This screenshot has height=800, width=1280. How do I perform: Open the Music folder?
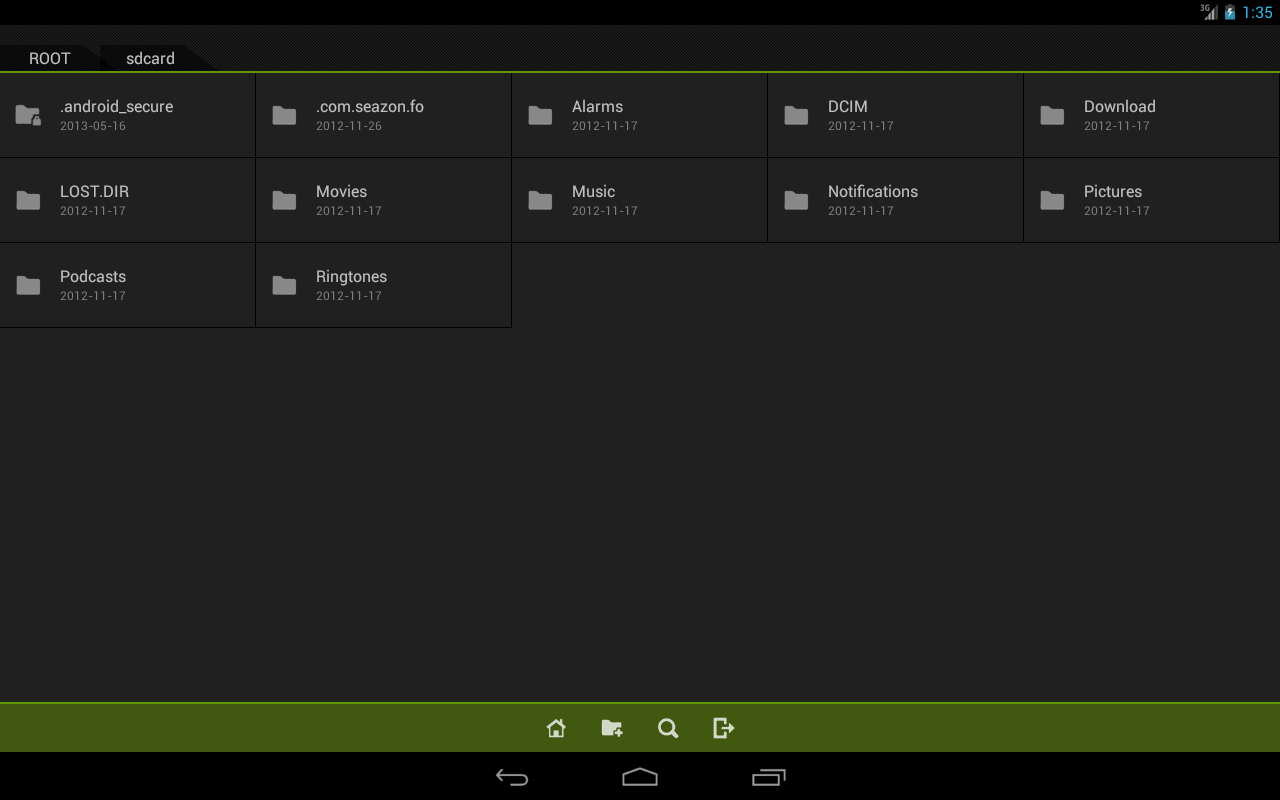pos(639,200)
